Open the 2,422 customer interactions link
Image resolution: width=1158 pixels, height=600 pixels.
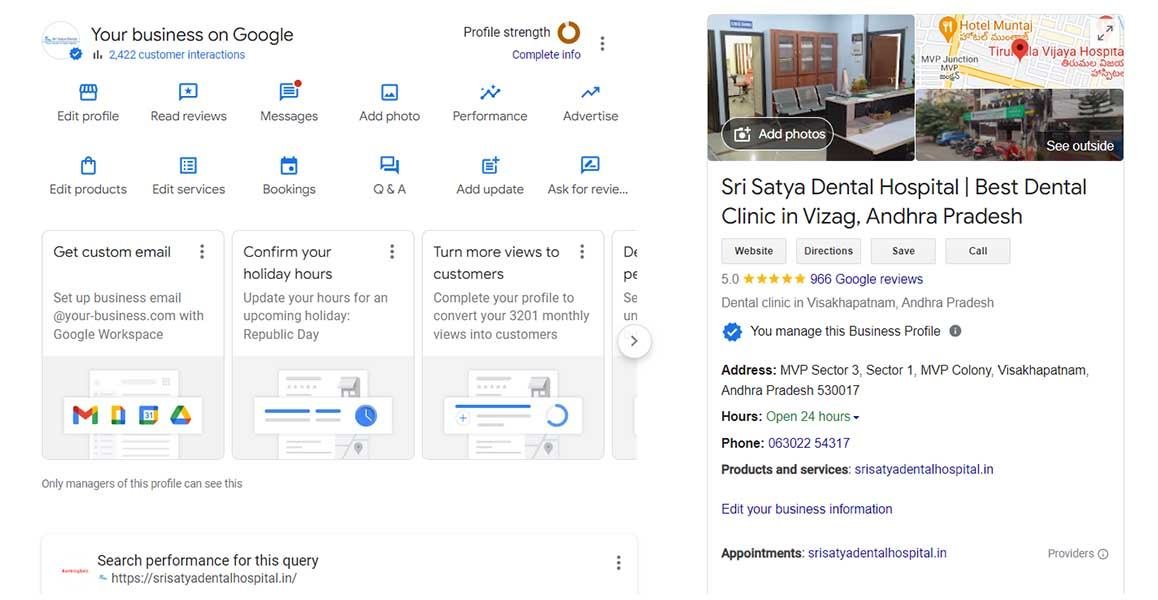(177, 55)
